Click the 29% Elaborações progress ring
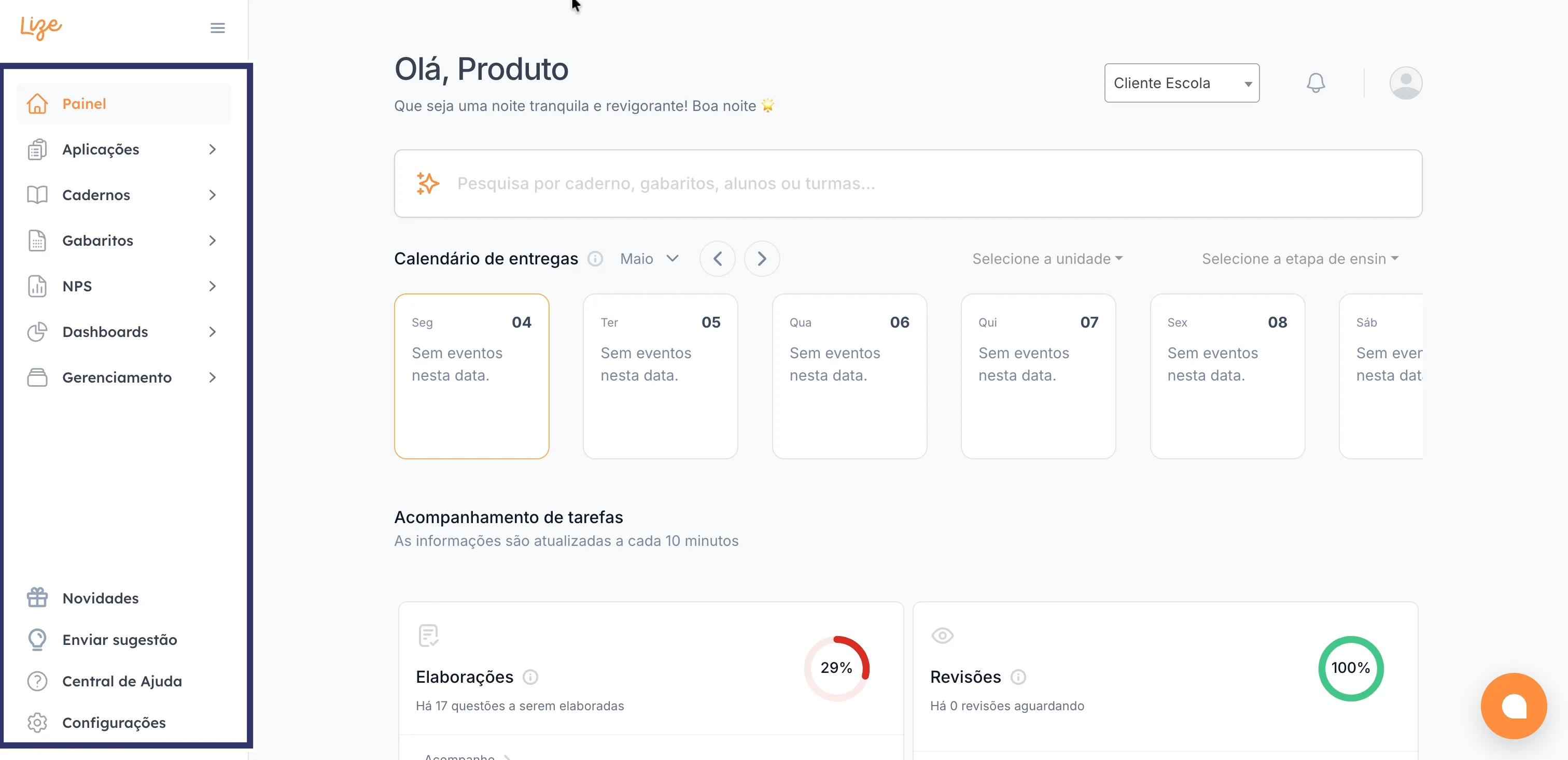 click(x=837, y=668)
